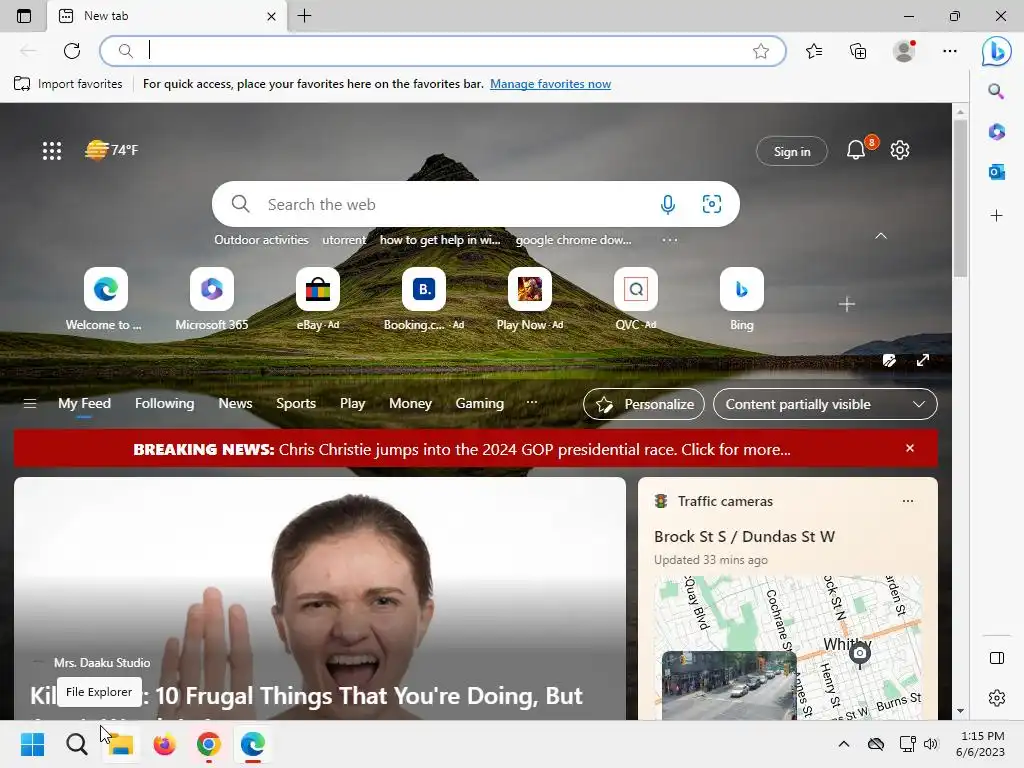Viewport: 1024px width, 768px height.
Task: Open a new tab with plus button
Action: click(x=304, y=16)
